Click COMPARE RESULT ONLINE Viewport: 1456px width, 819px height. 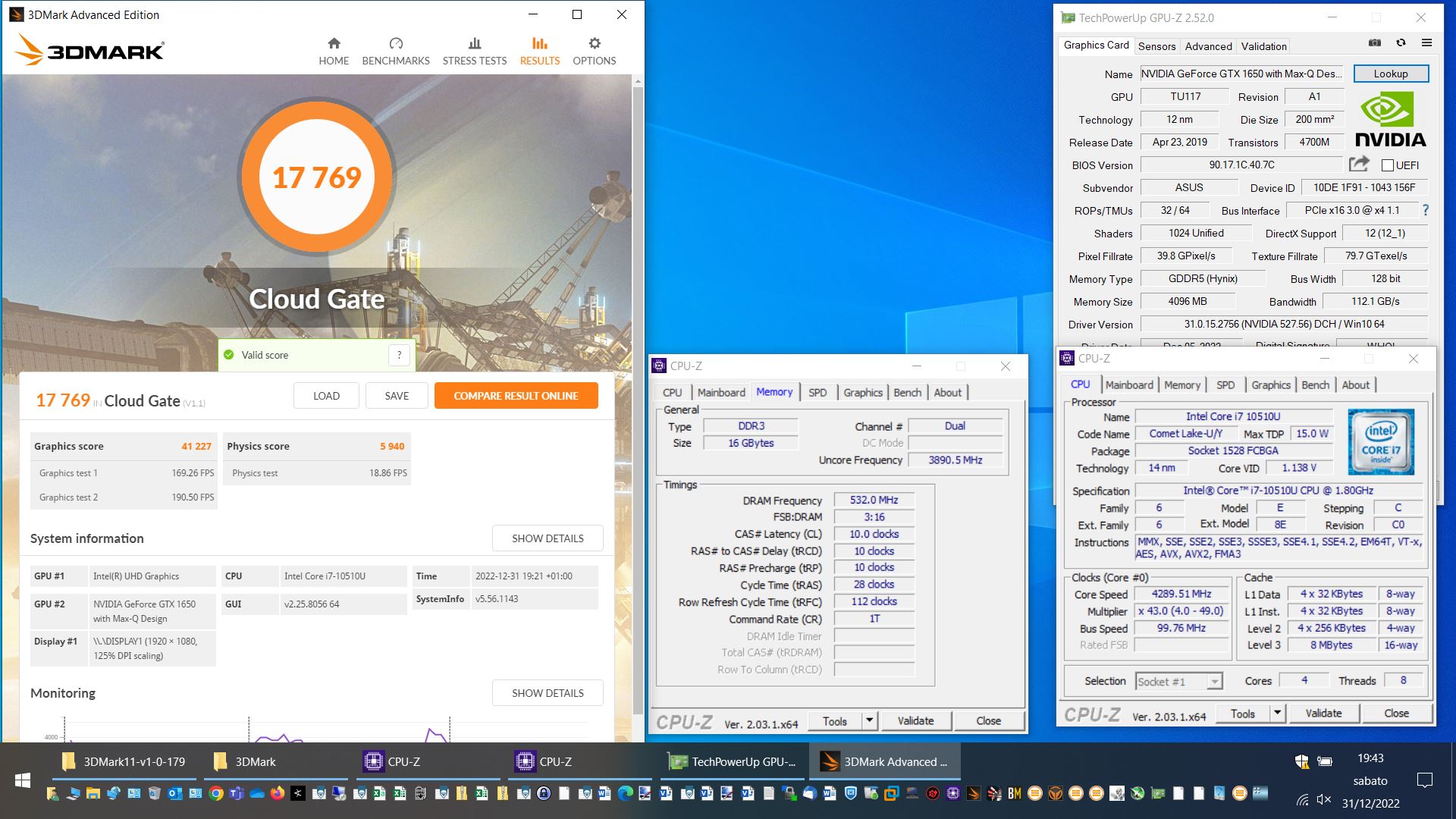(516, 396)
